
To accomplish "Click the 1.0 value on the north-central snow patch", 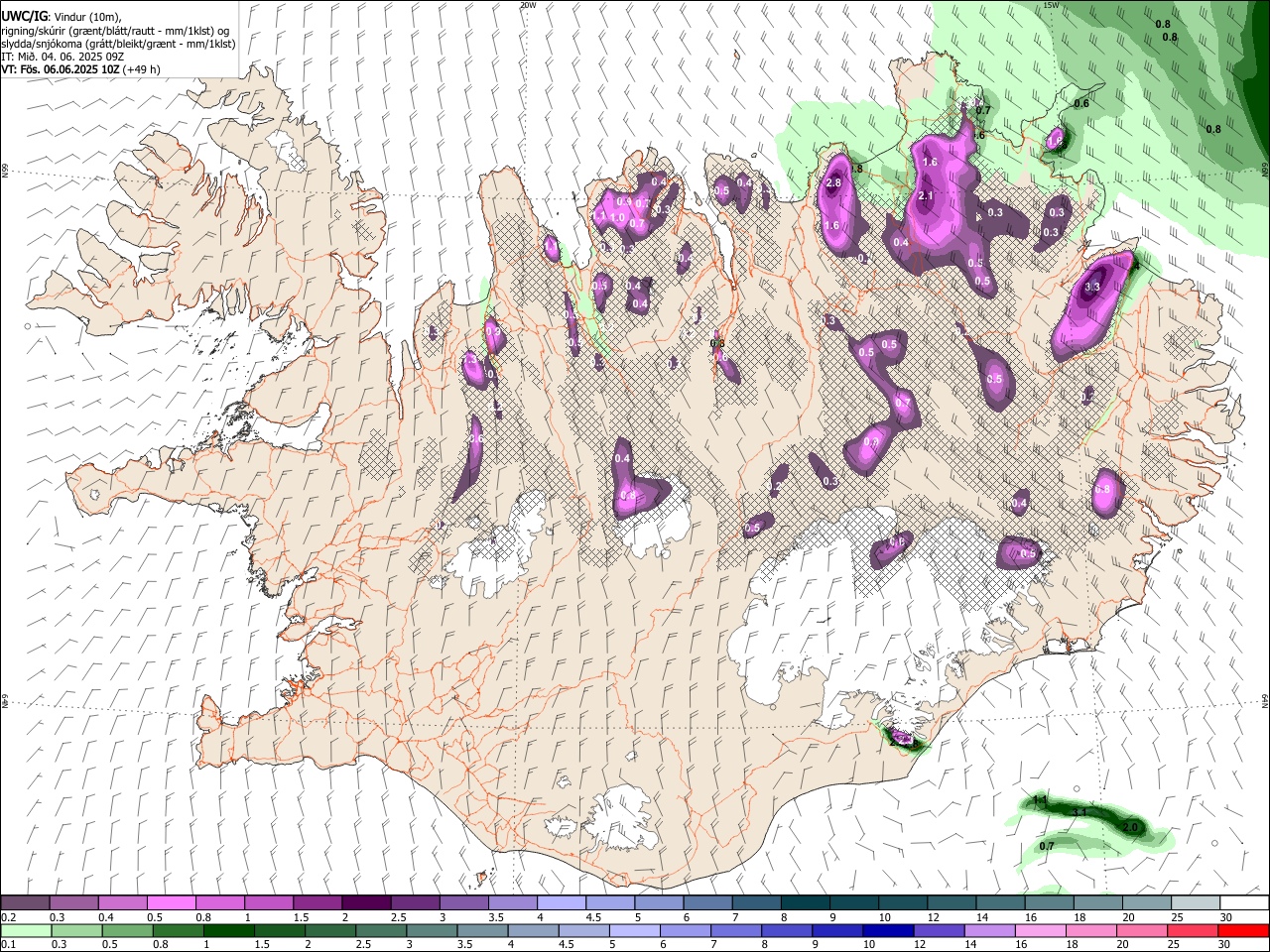I will (x=617, y=218).
